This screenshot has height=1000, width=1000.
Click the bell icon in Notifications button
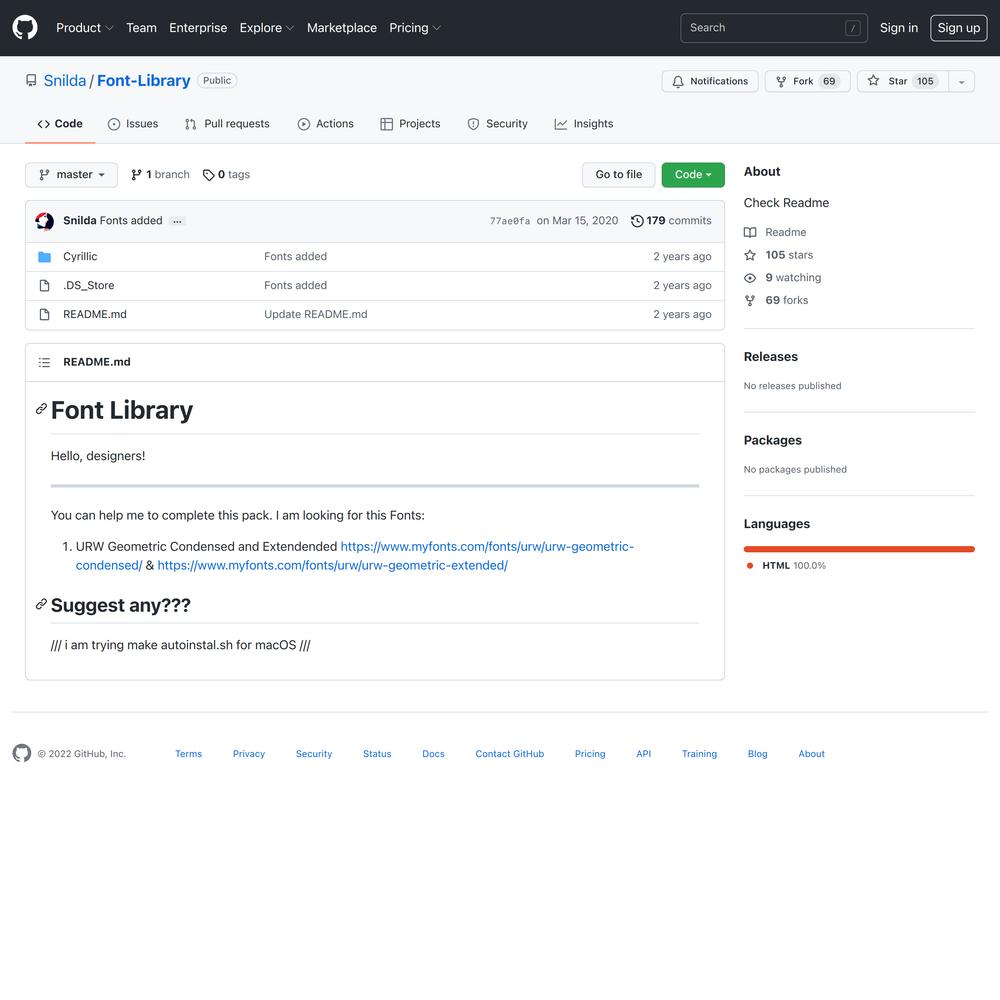coord(678,81)
